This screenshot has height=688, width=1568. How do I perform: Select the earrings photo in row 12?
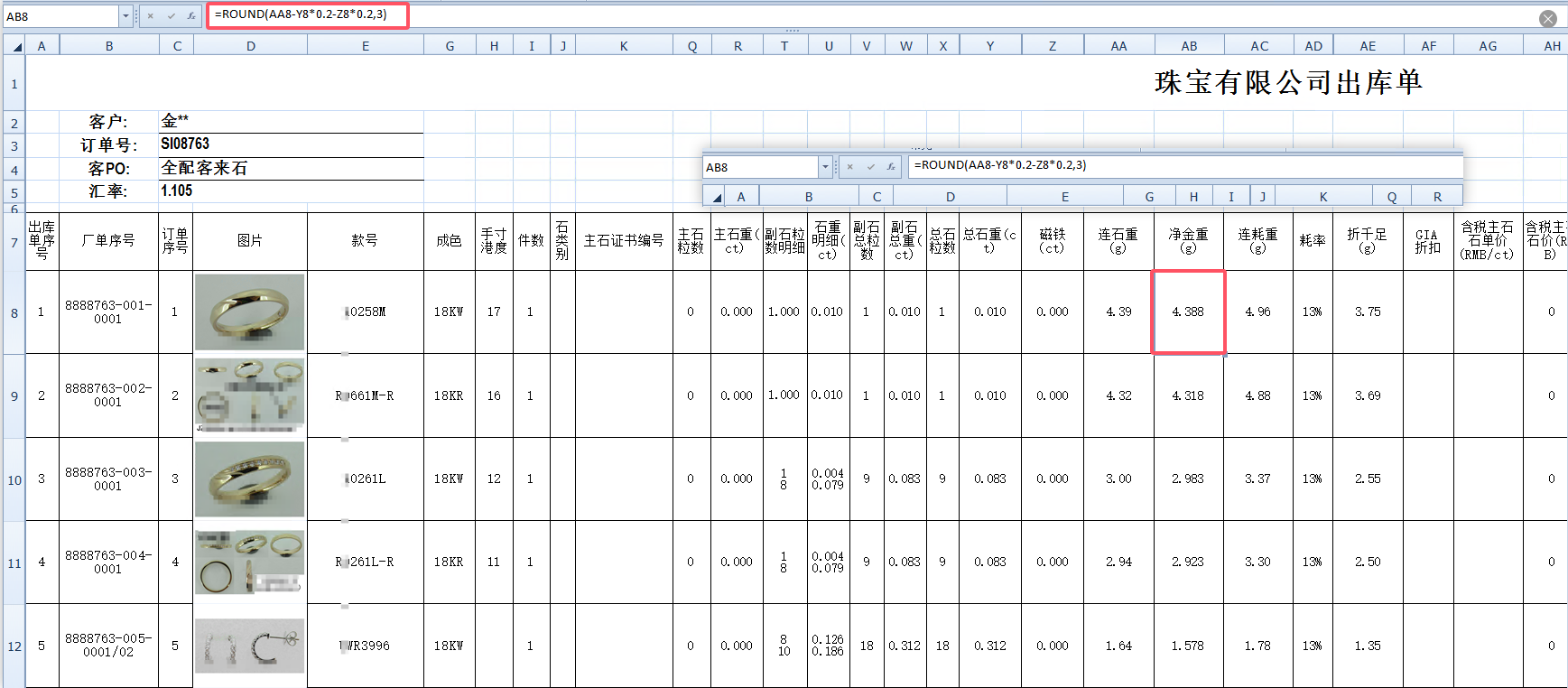(249, 646)
